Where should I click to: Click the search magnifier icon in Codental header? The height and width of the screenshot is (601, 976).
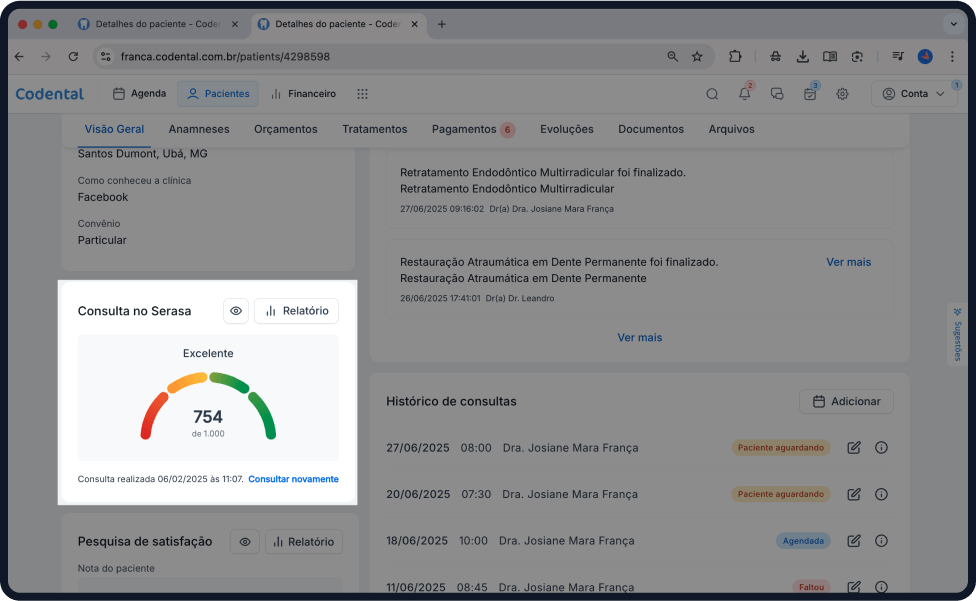pyautogui.click(x=712, y=94)
